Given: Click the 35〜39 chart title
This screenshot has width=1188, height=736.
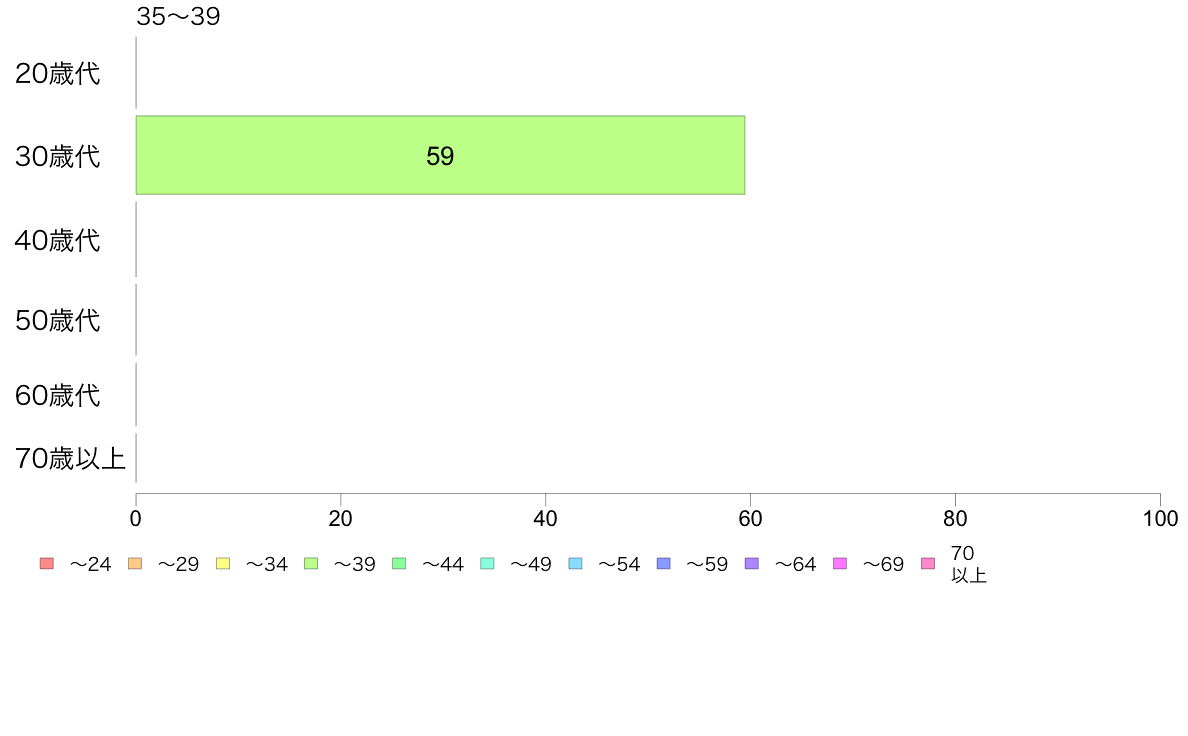Looking at the screenshot, I should (178, 16).
